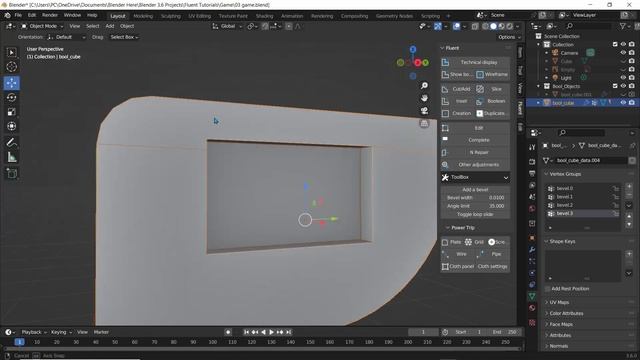The width and height of the screenshot is (640, 360).
Task: Click the Complete button in Fluent
Action: click(x=475, y=140)
